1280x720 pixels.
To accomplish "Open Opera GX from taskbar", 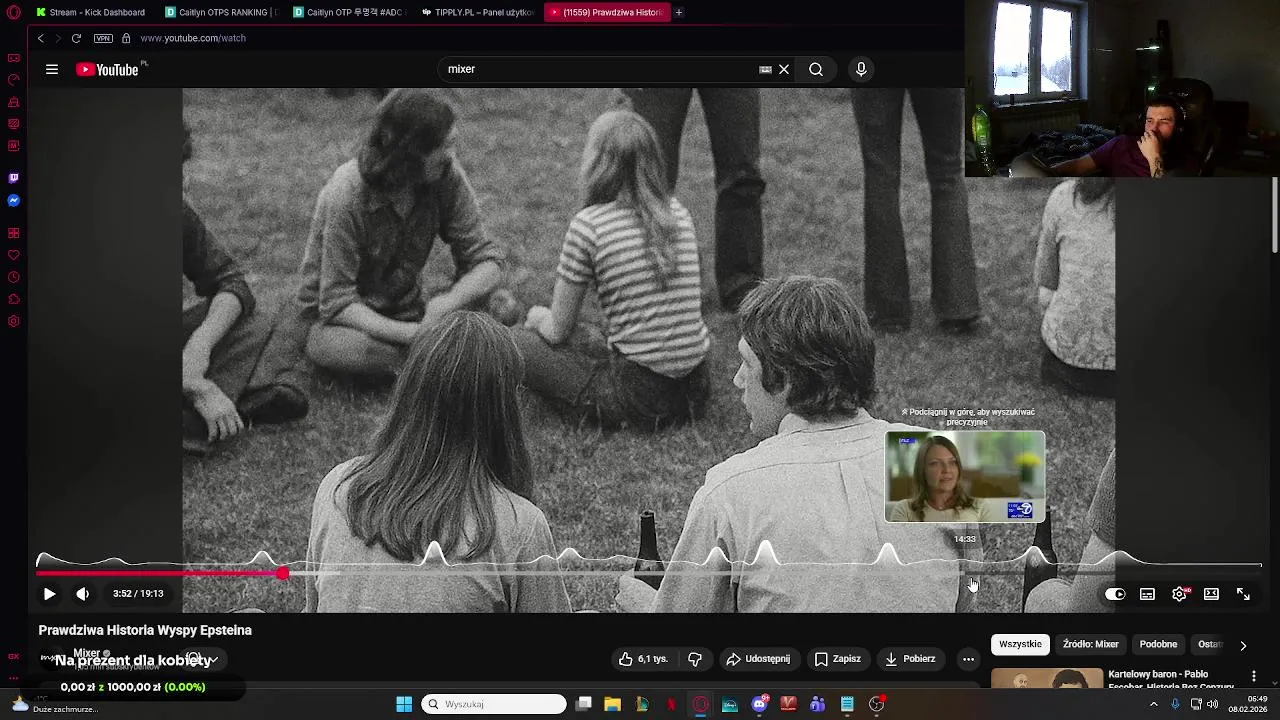I will [701, 704].
